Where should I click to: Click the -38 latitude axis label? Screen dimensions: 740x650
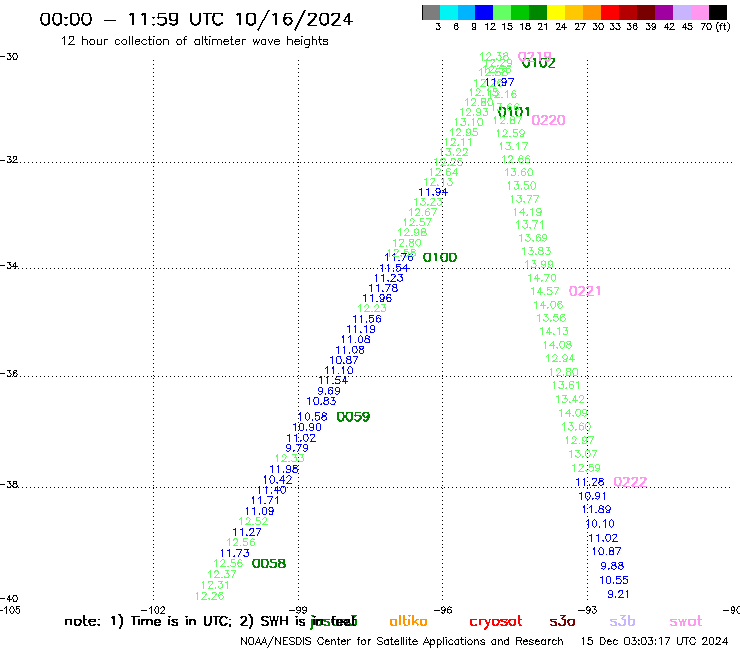coord(9,484)
